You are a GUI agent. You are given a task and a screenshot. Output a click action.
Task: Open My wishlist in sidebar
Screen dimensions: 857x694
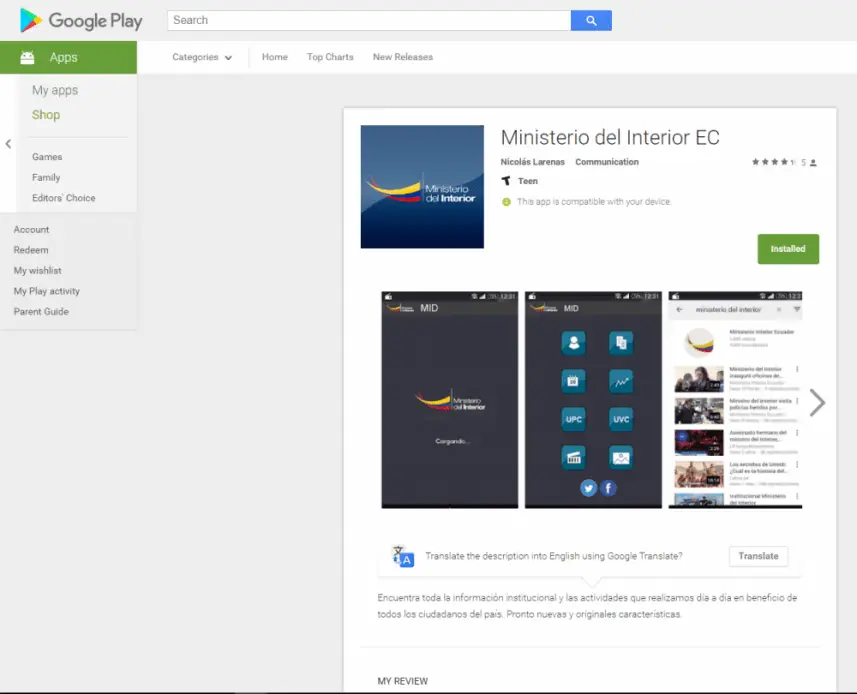[x=38, y=271]
